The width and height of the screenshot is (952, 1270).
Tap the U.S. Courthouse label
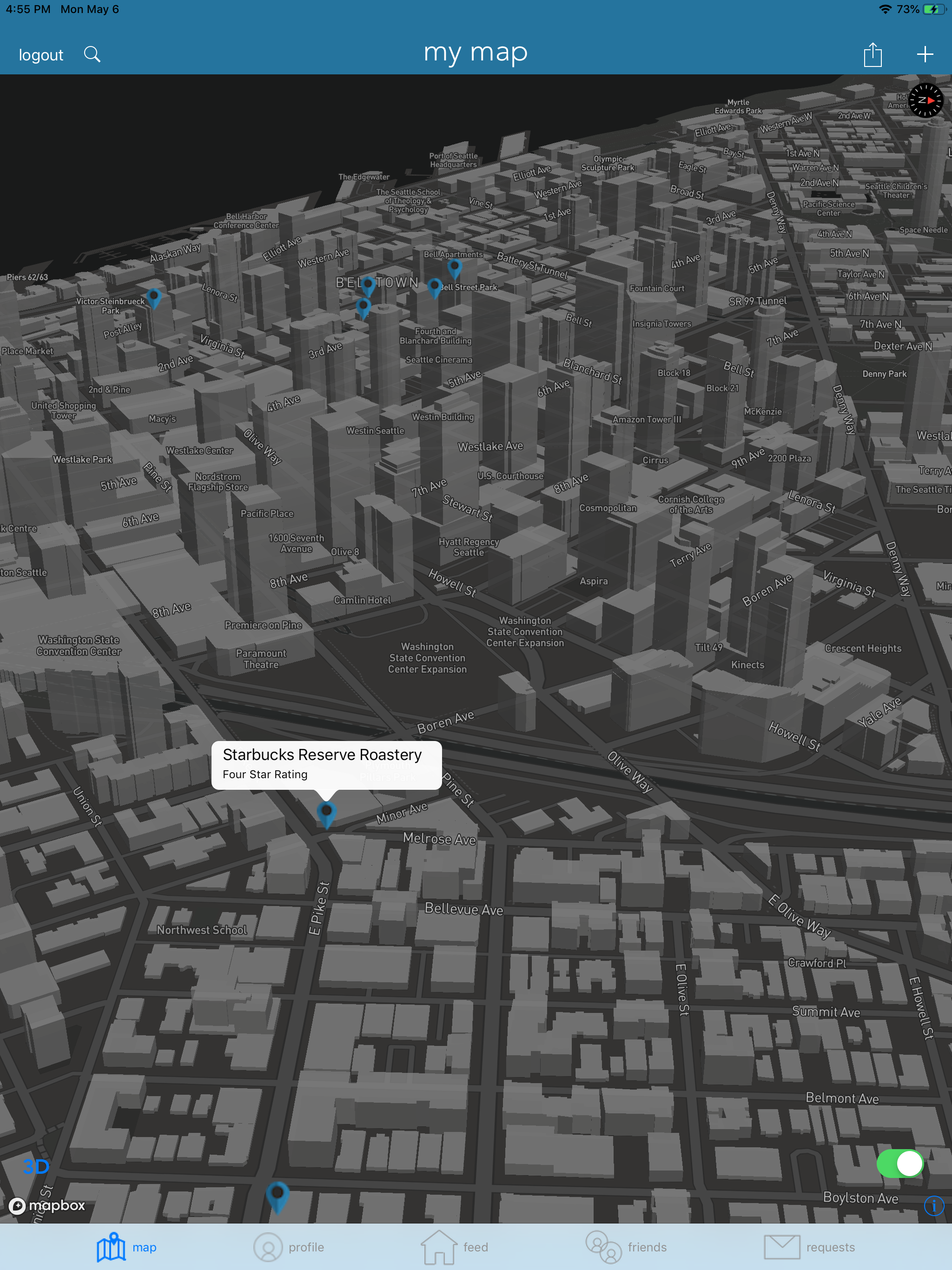(x=510, y=476)
